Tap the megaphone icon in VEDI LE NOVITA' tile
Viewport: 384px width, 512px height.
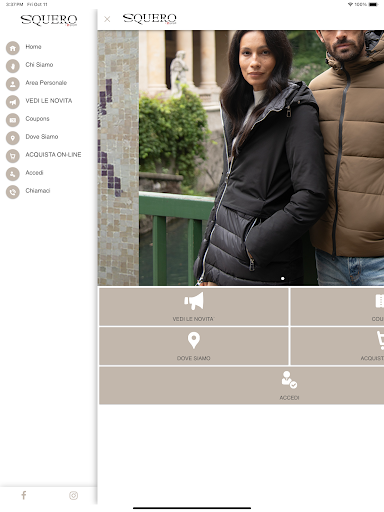pos(194,301)
